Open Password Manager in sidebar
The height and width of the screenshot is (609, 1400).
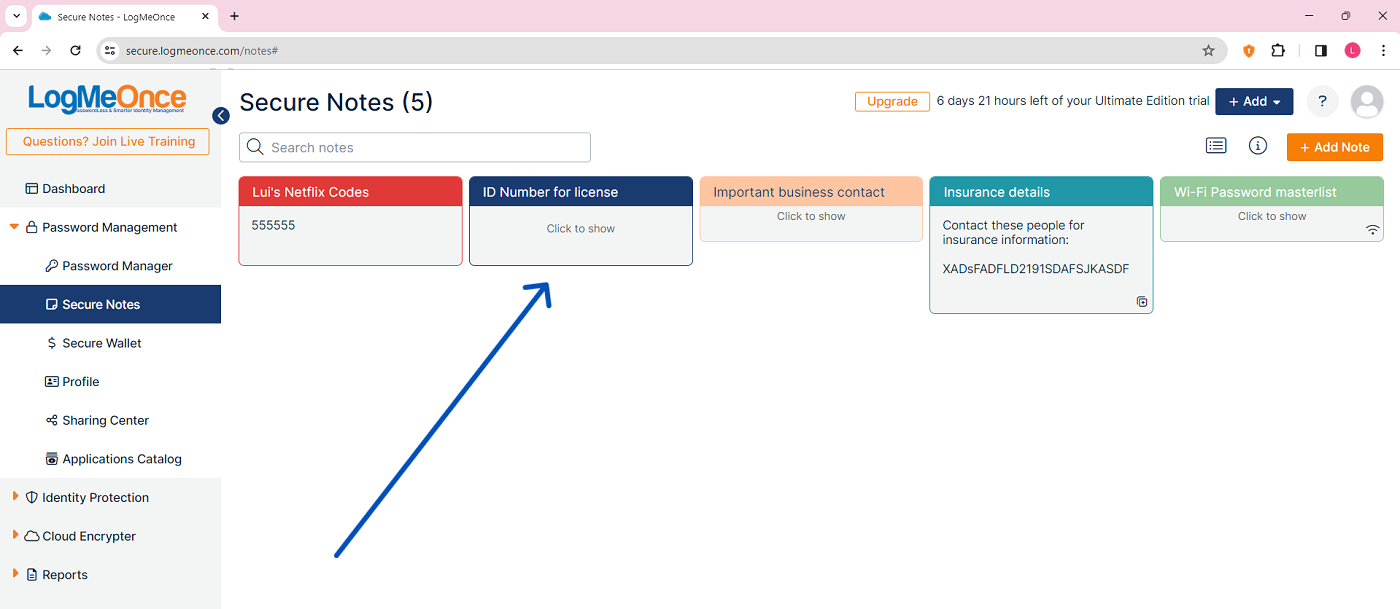click(117, 266)
